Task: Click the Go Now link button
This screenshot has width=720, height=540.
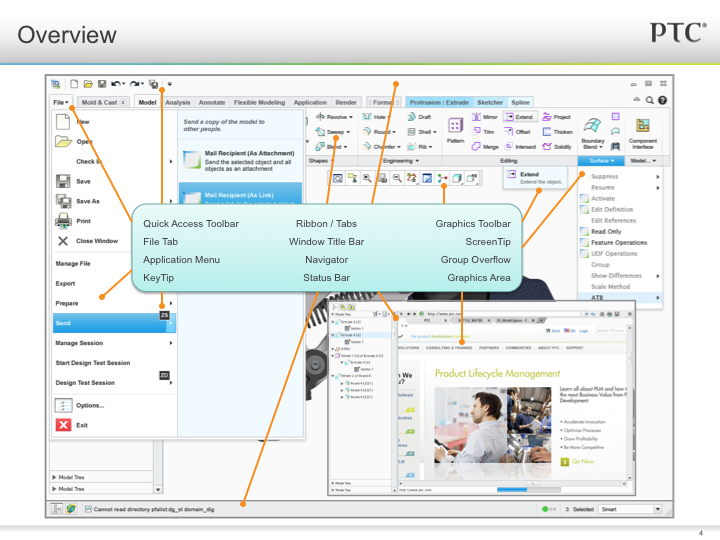Action: 582,462
